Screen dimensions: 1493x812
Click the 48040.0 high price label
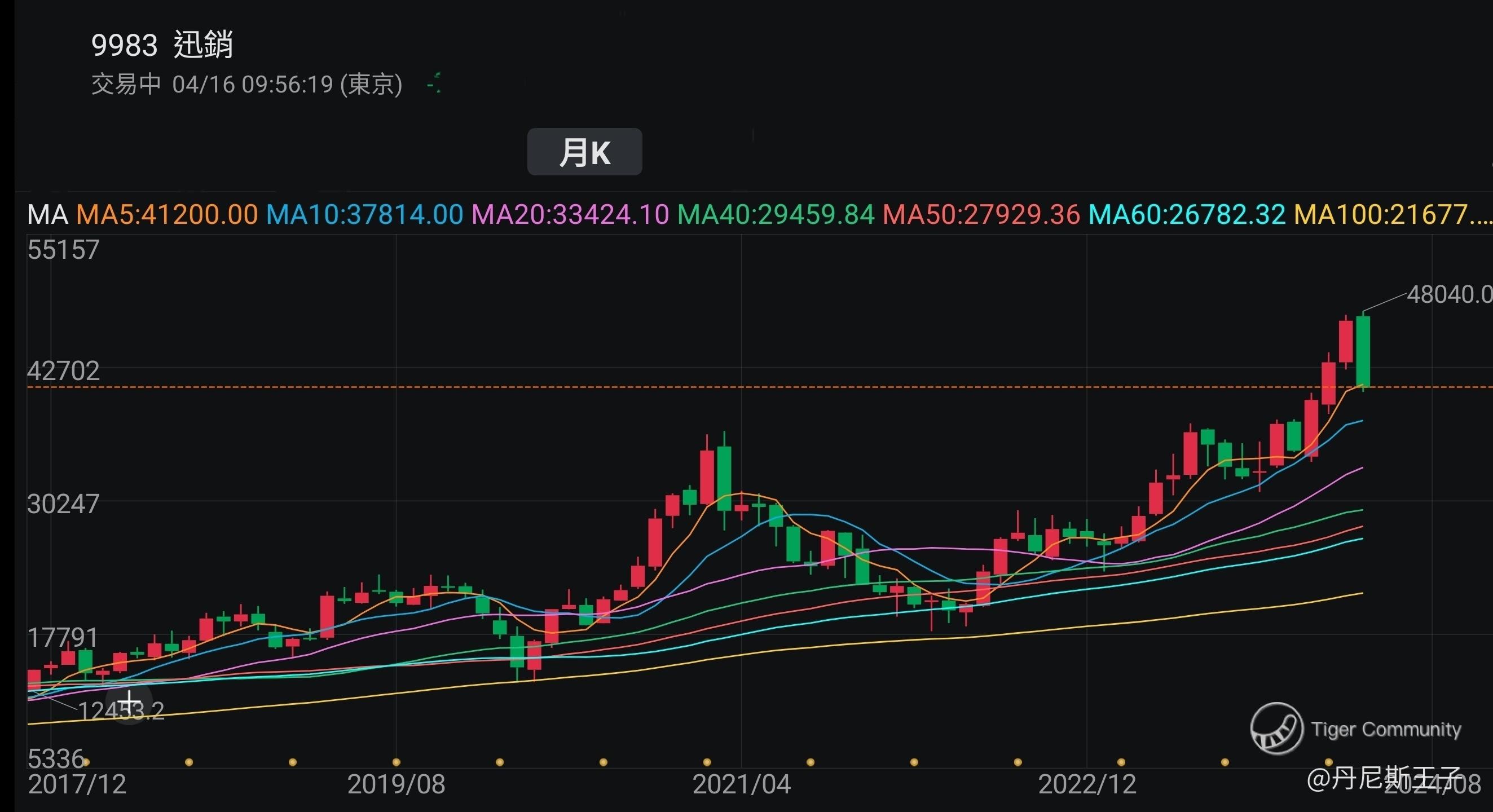coord(1449,294)
